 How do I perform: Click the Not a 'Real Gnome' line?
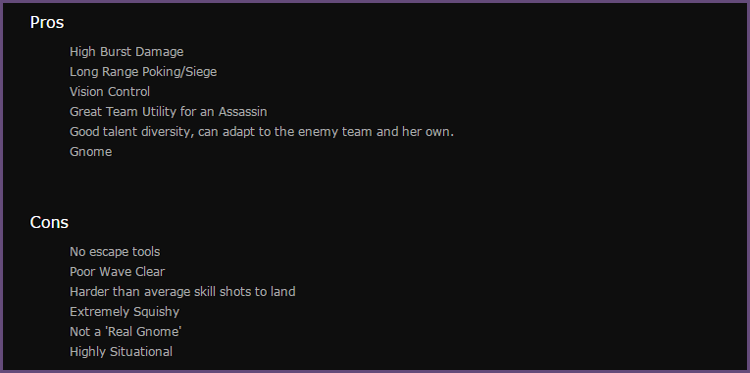pos(126,332)
